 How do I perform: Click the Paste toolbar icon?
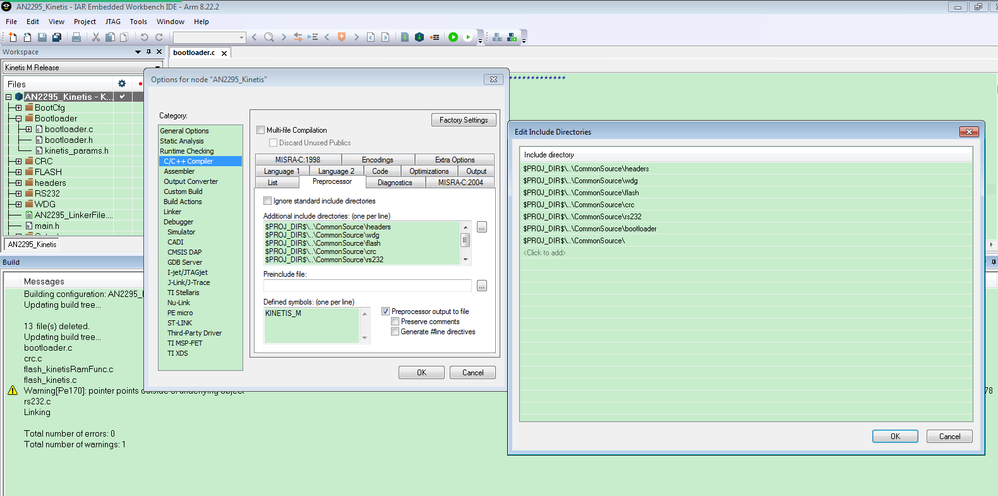click(x=124, y=38)
